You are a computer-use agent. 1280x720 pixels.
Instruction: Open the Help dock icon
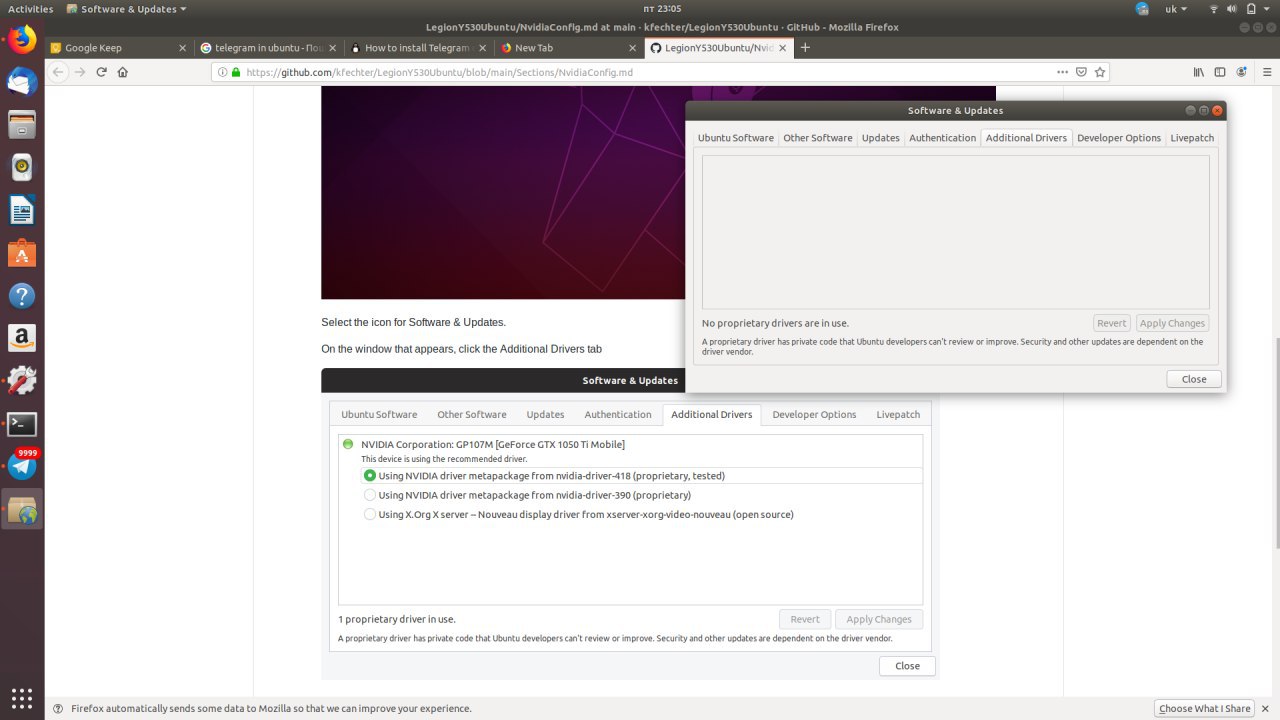[x=22, y=296]
